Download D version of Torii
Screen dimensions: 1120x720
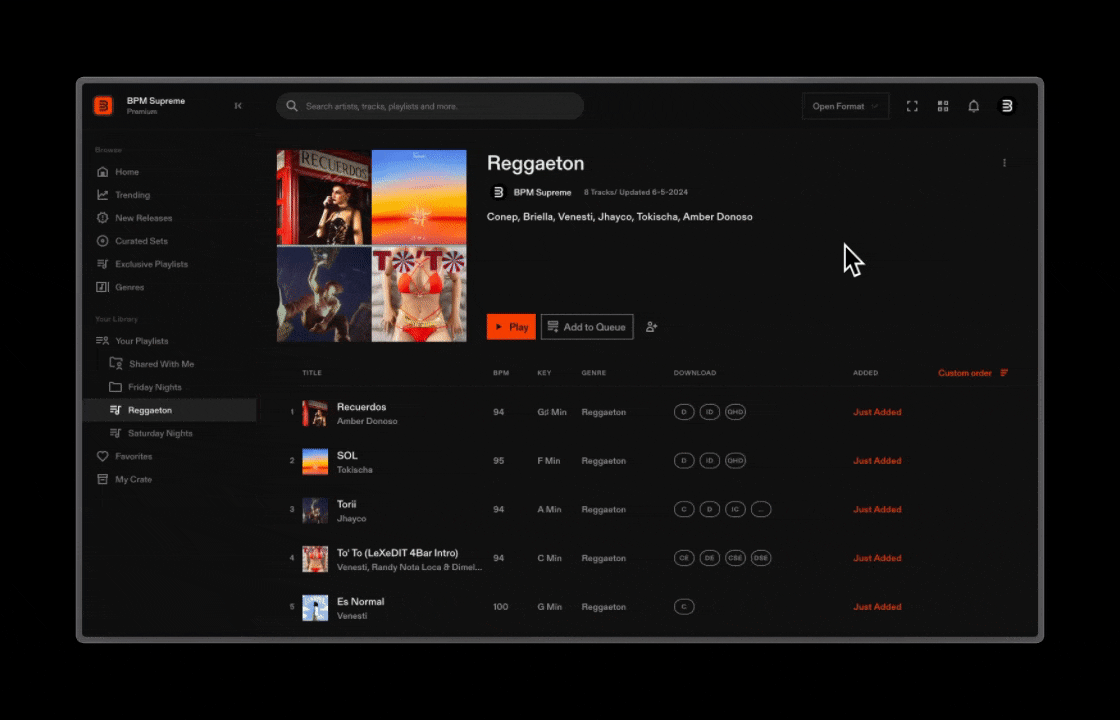pos(709,509)
